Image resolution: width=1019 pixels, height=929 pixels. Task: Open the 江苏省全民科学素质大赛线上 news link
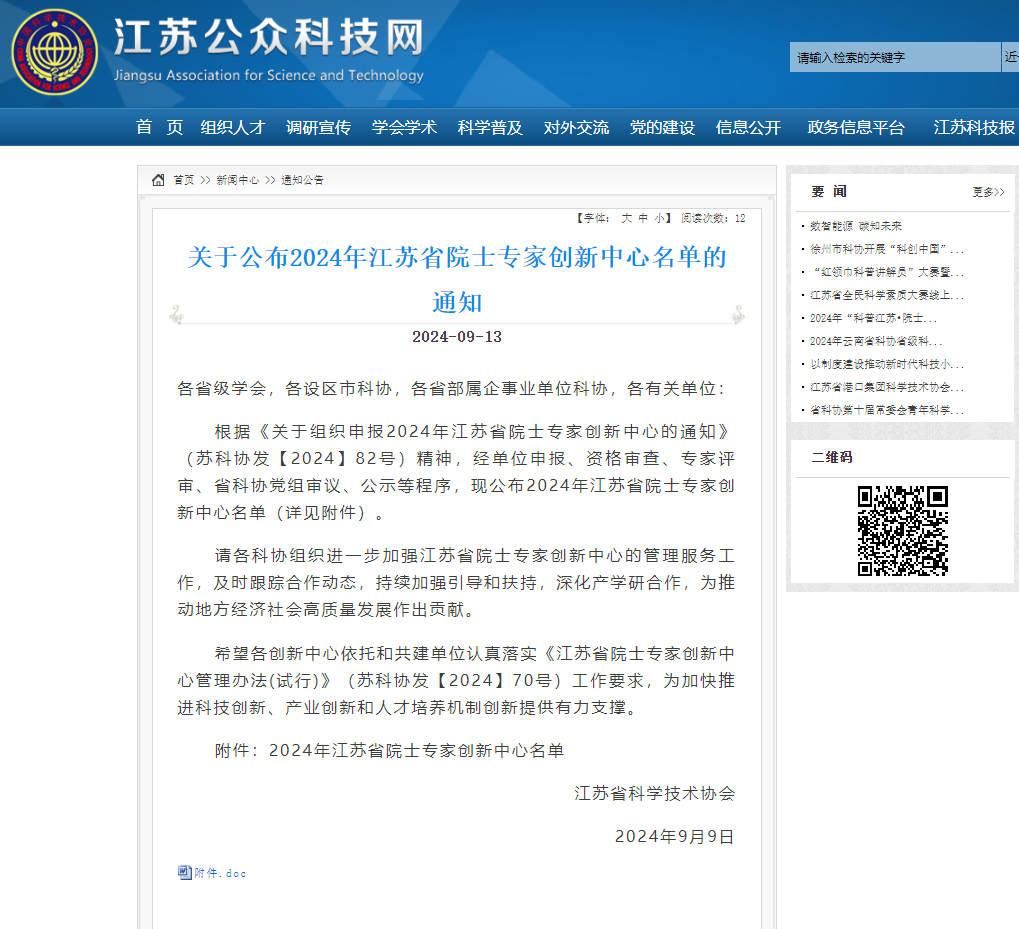(x=886, y=295)
